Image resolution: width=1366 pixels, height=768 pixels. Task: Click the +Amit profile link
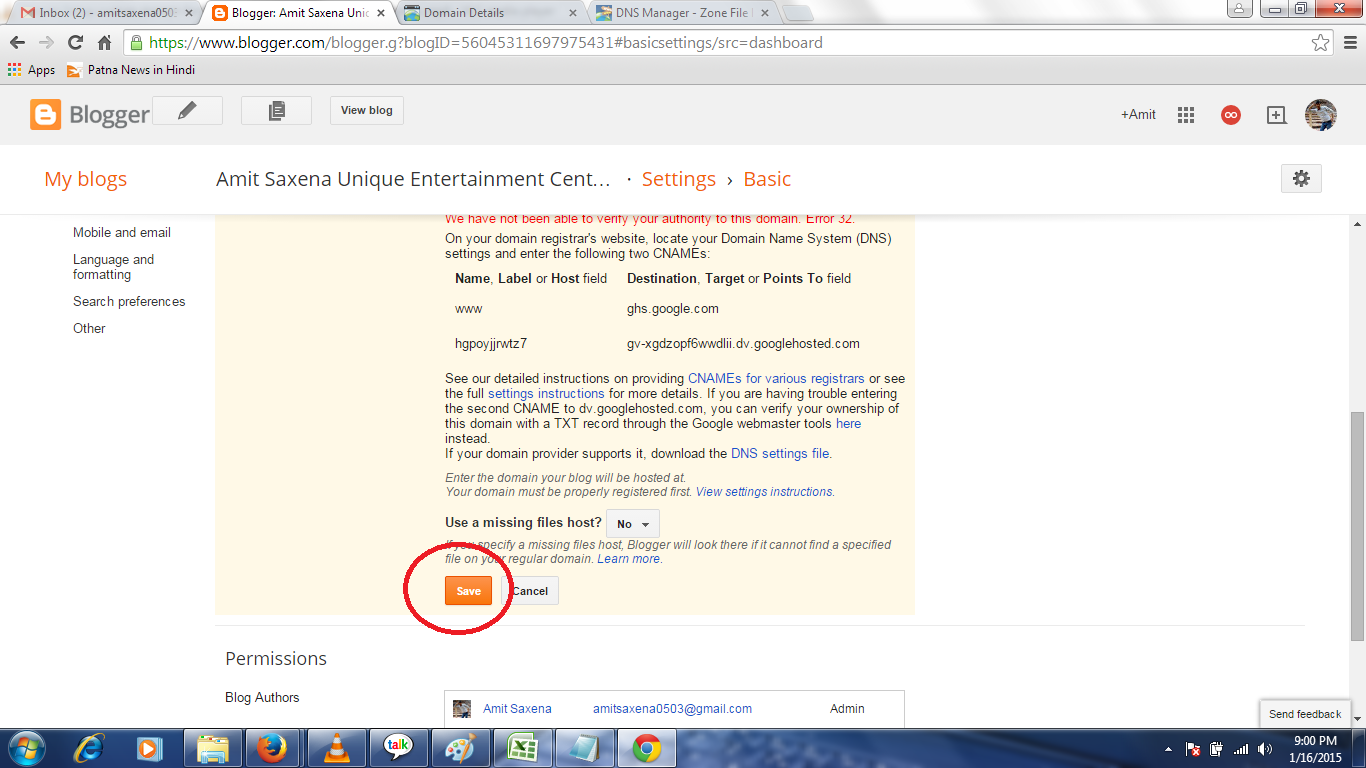tap(1138, 115)
